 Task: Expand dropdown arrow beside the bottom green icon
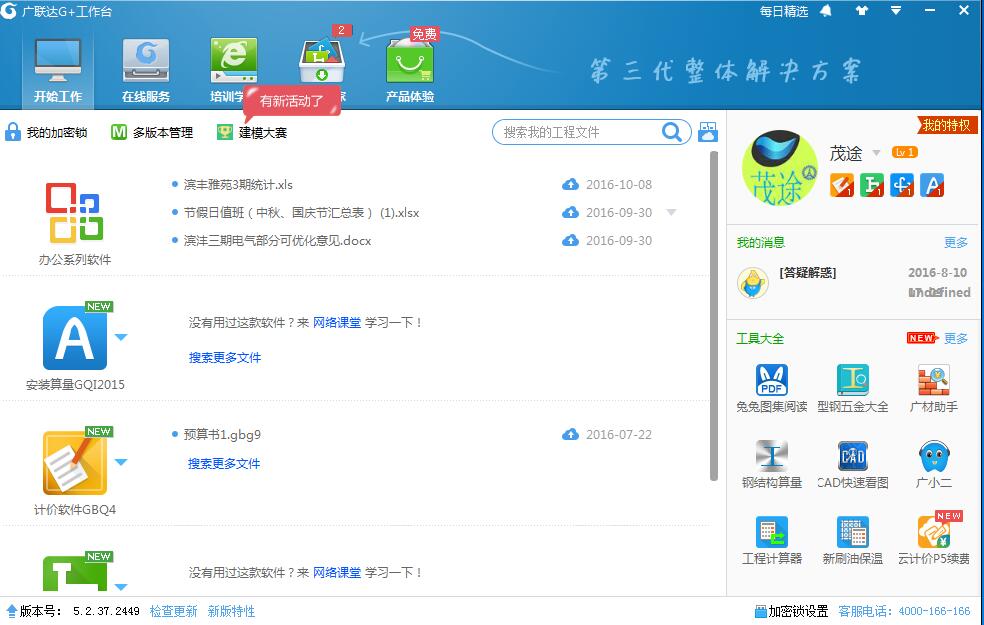point(121,587)
